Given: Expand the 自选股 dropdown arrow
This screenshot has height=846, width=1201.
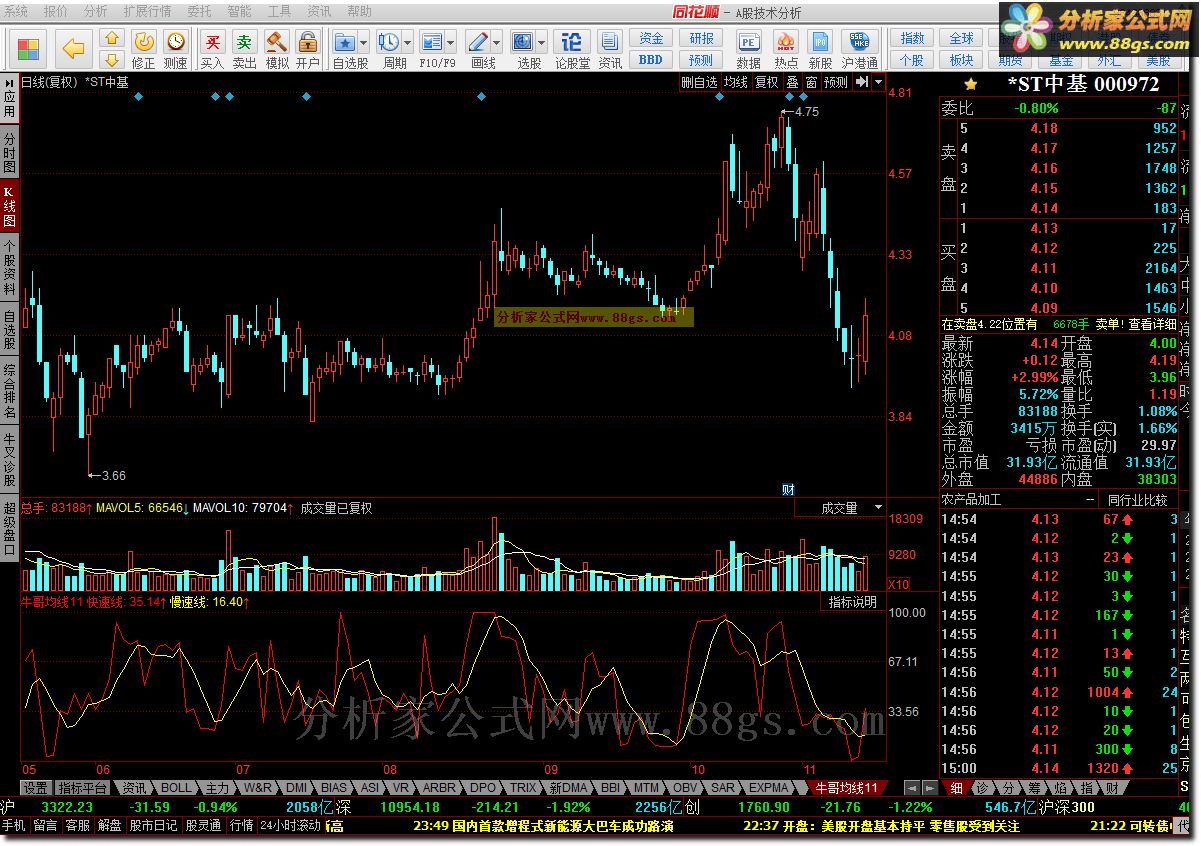Looking at the screenshot, I should [x=363, y=44].
